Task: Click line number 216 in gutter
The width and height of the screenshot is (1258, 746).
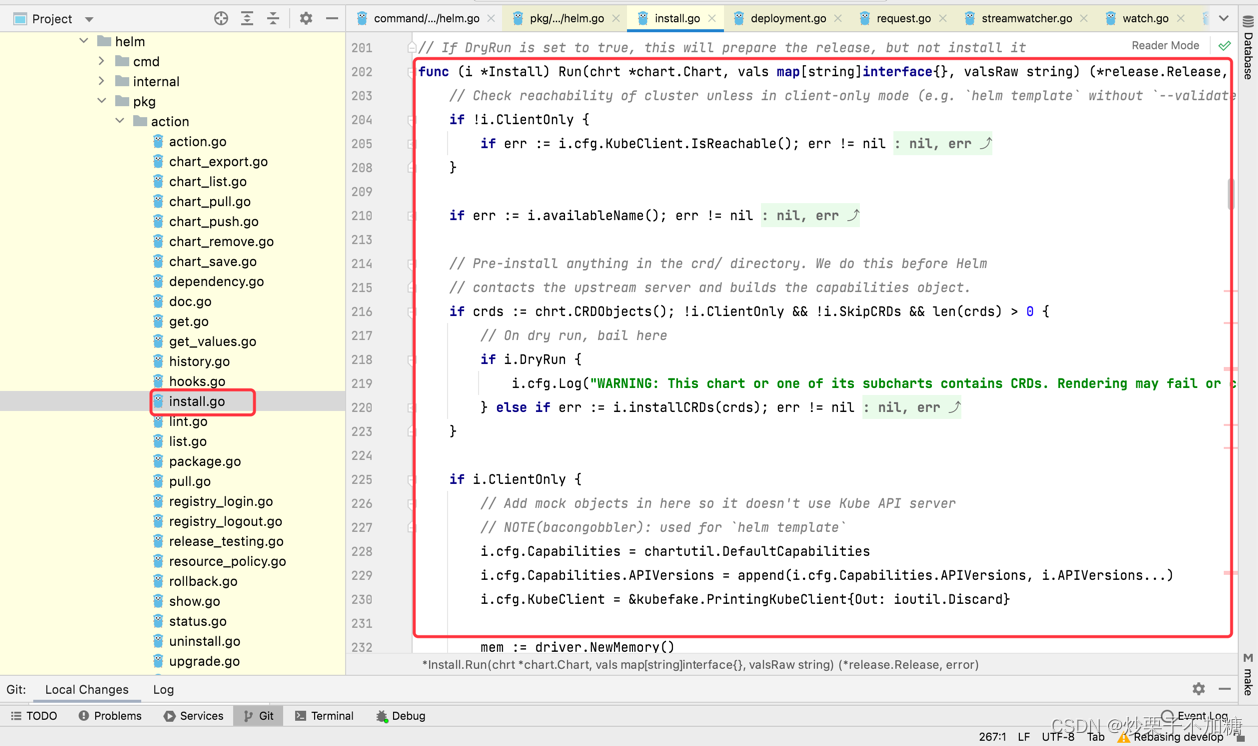Action: (362, 311)
